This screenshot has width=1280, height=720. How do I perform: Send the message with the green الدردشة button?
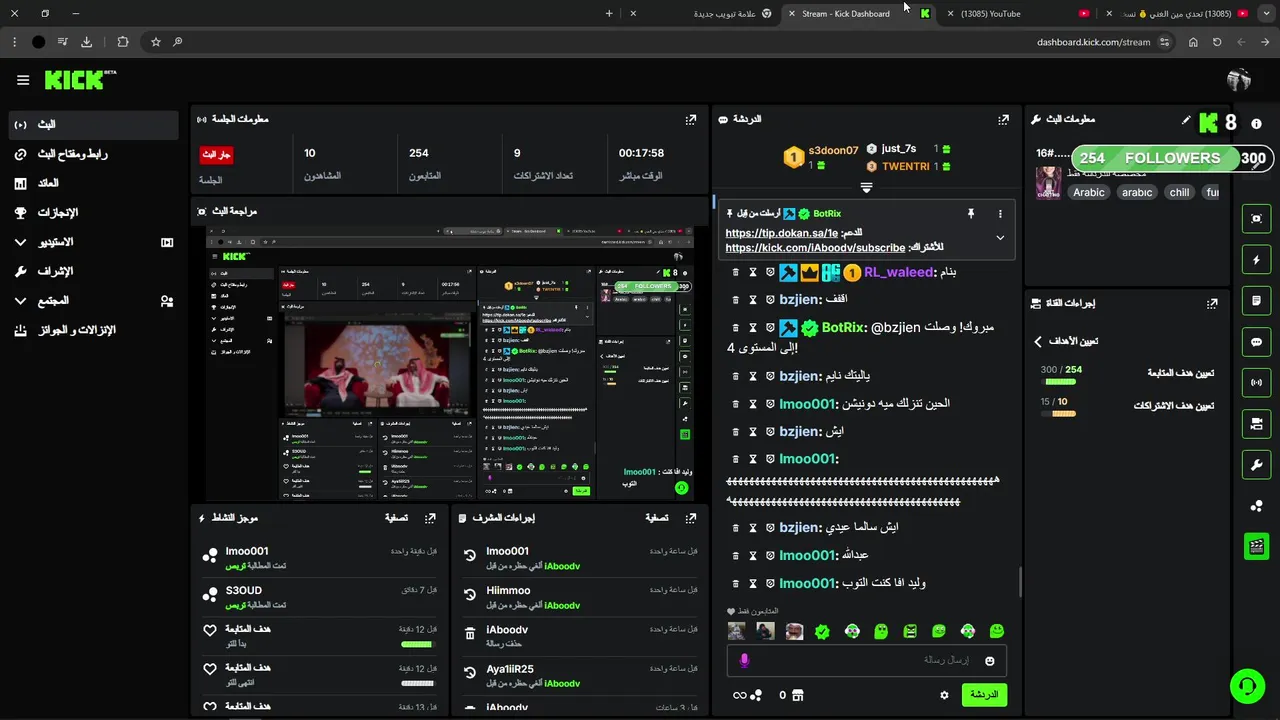coord(984,695)
